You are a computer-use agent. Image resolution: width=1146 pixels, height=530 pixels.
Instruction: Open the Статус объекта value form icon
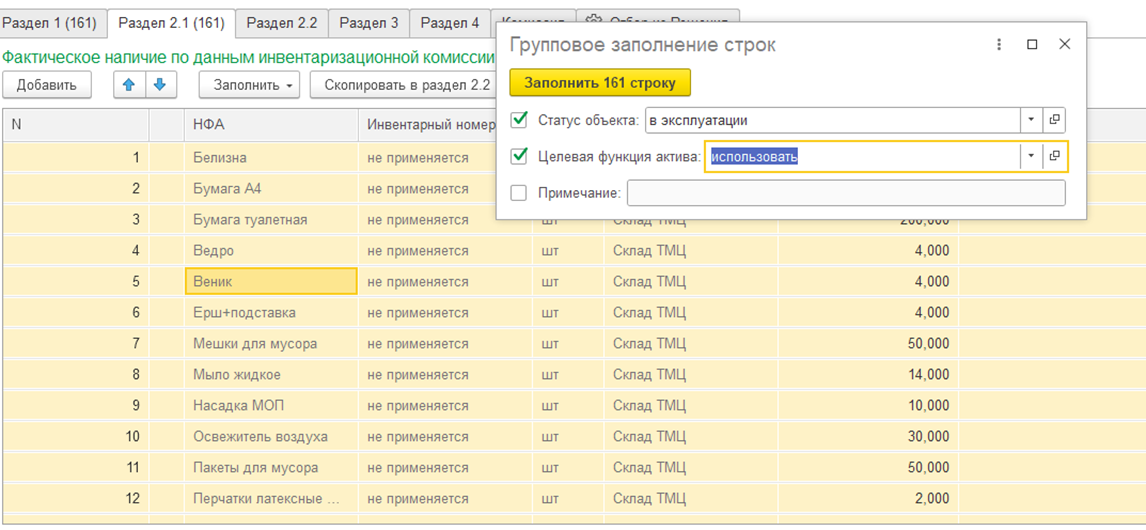tap(1055, 119)
